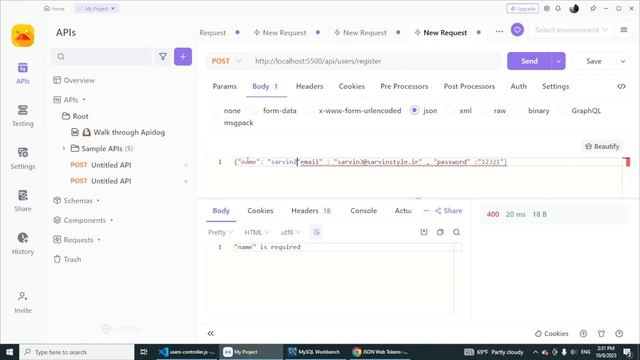The height and width of the screenshot is (360, 640).
Task: Expand the Sample APIs folder
Action: (64, 149)
